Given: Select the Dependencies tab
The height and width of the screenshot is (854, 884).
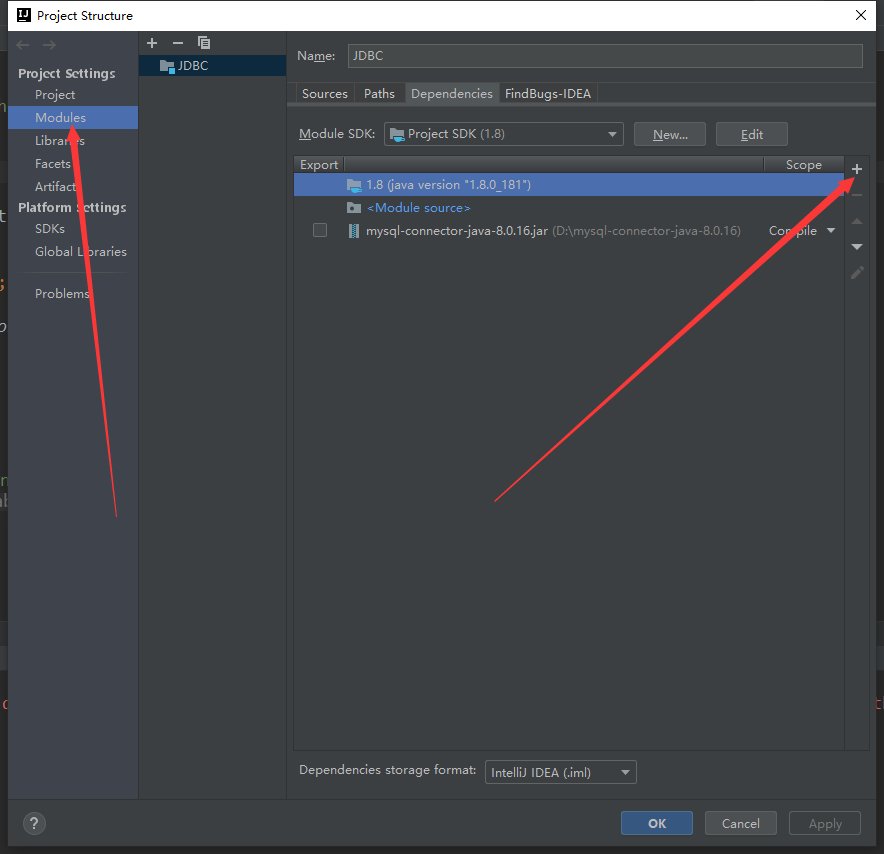Looking at the screenshot, I should point(452,94).
